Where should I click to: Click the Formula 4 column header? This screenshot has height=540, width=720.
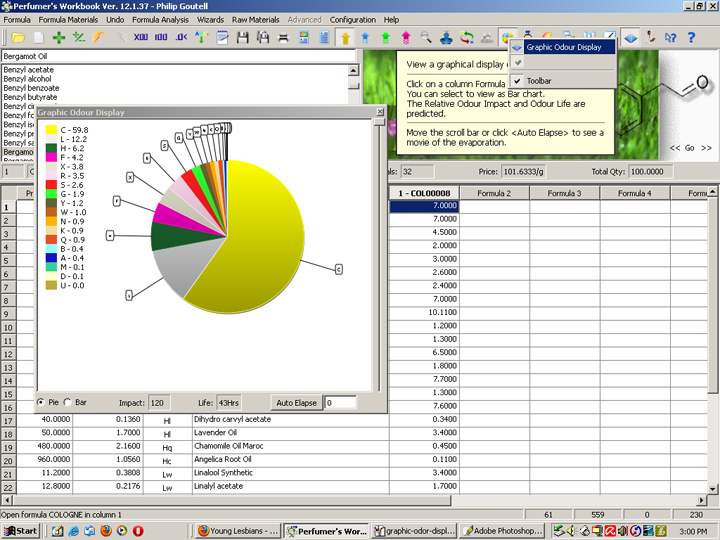tap(635, 193)
